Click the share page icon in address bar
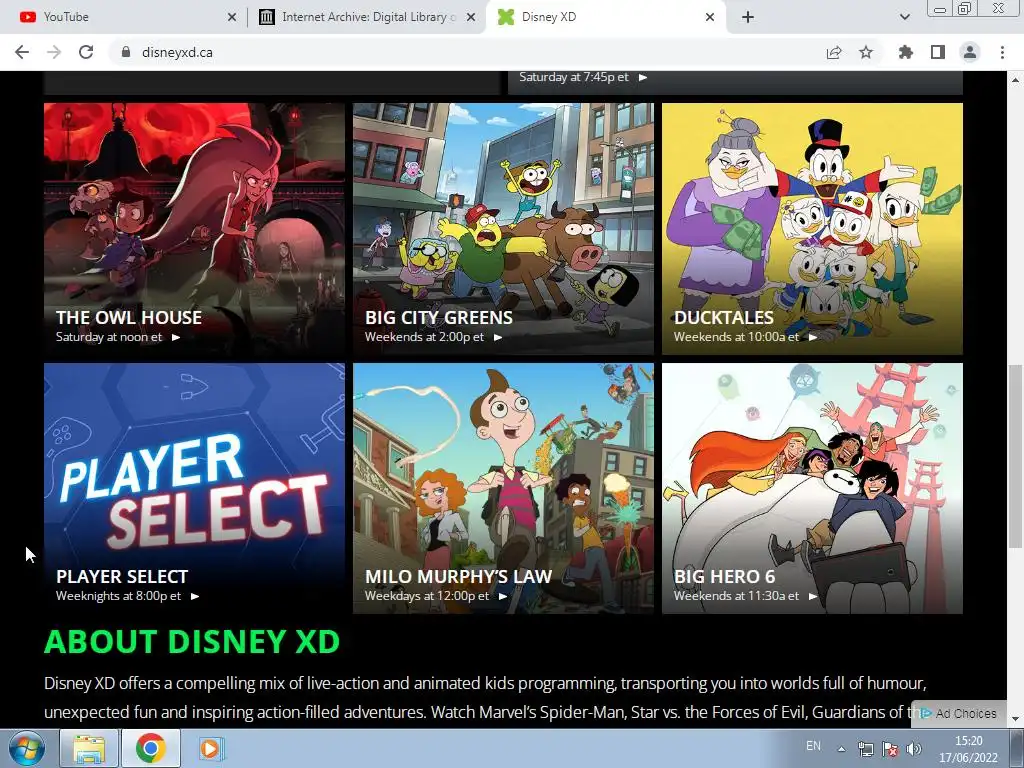This screenshot has height=768, width=1024. 834,52
